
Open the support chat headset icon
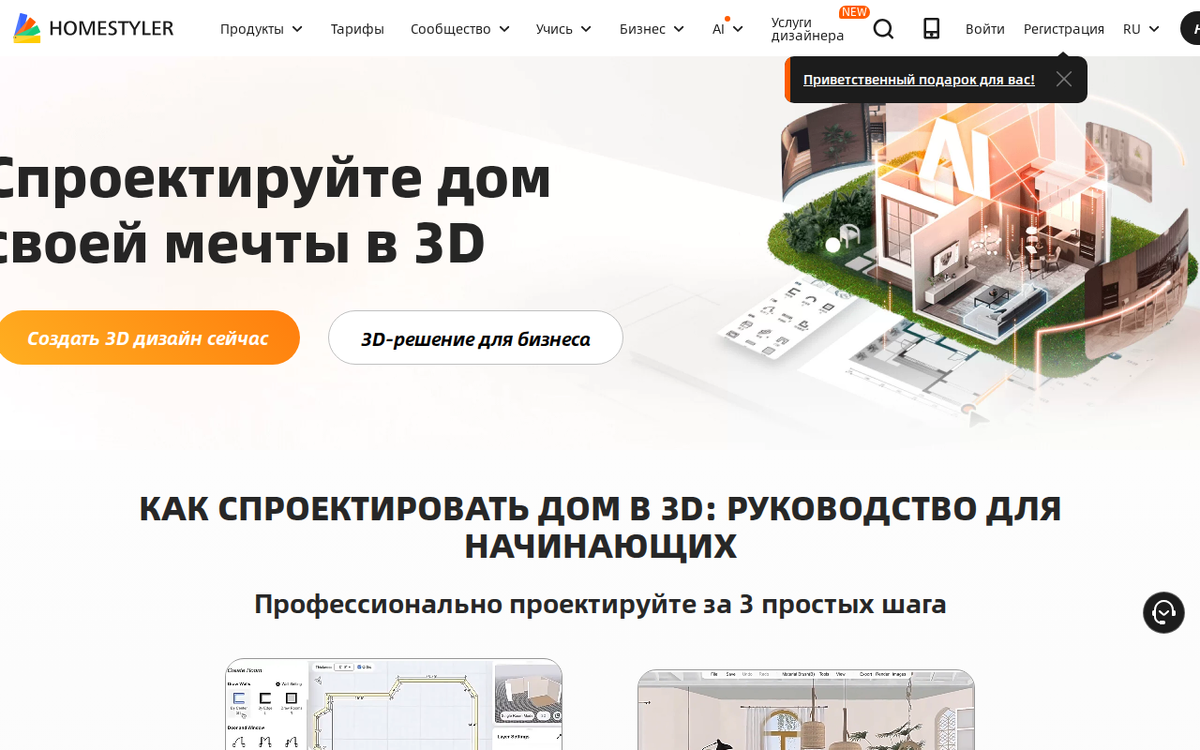1163,612
